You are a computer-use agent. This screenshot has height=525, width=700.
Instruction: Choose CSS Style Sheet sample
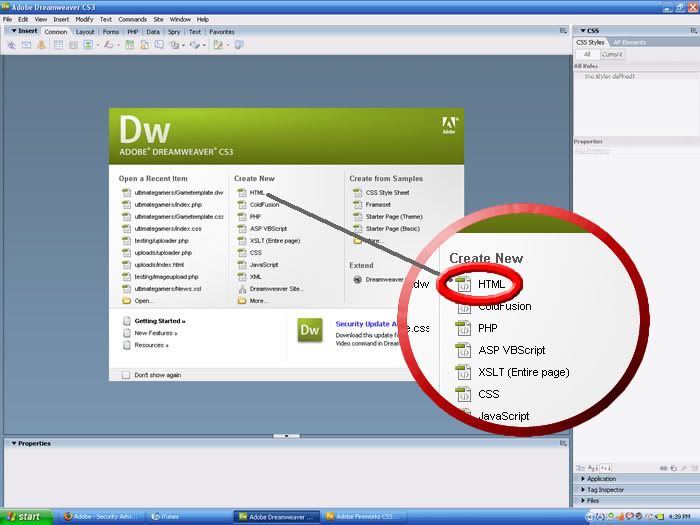pos(388,192)
